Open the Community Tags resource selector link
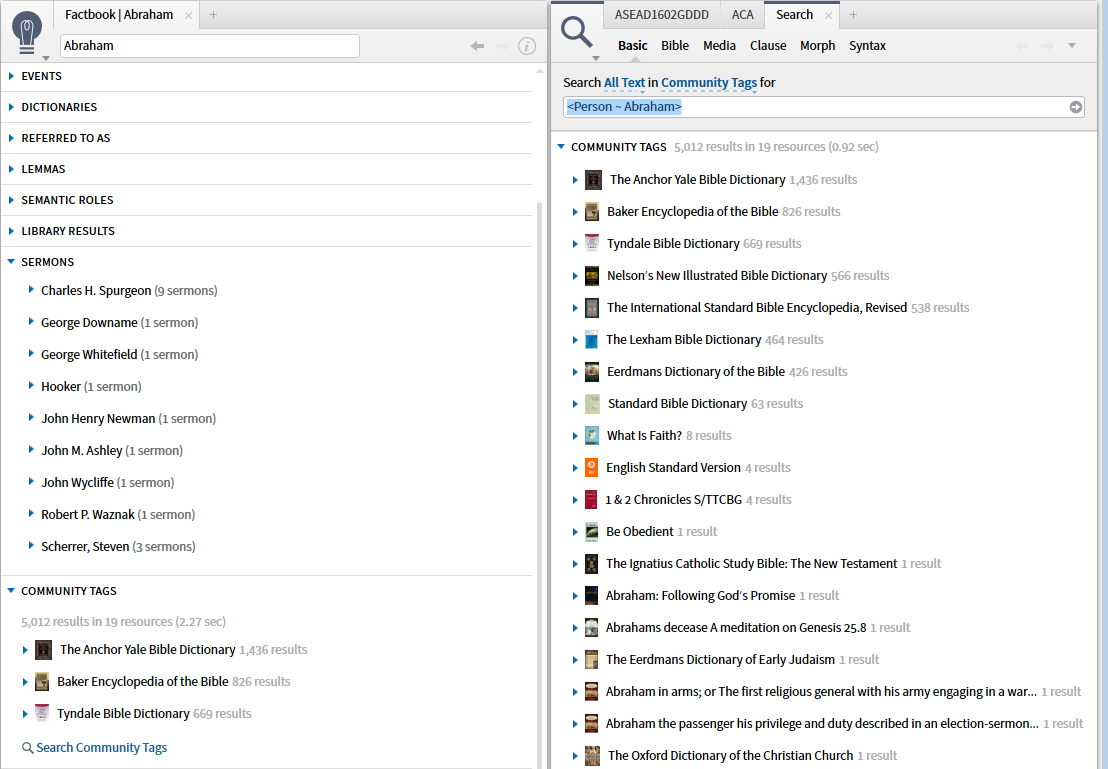Image resolution: width=1108 pixels, height=769 pixels. (709, 83)
